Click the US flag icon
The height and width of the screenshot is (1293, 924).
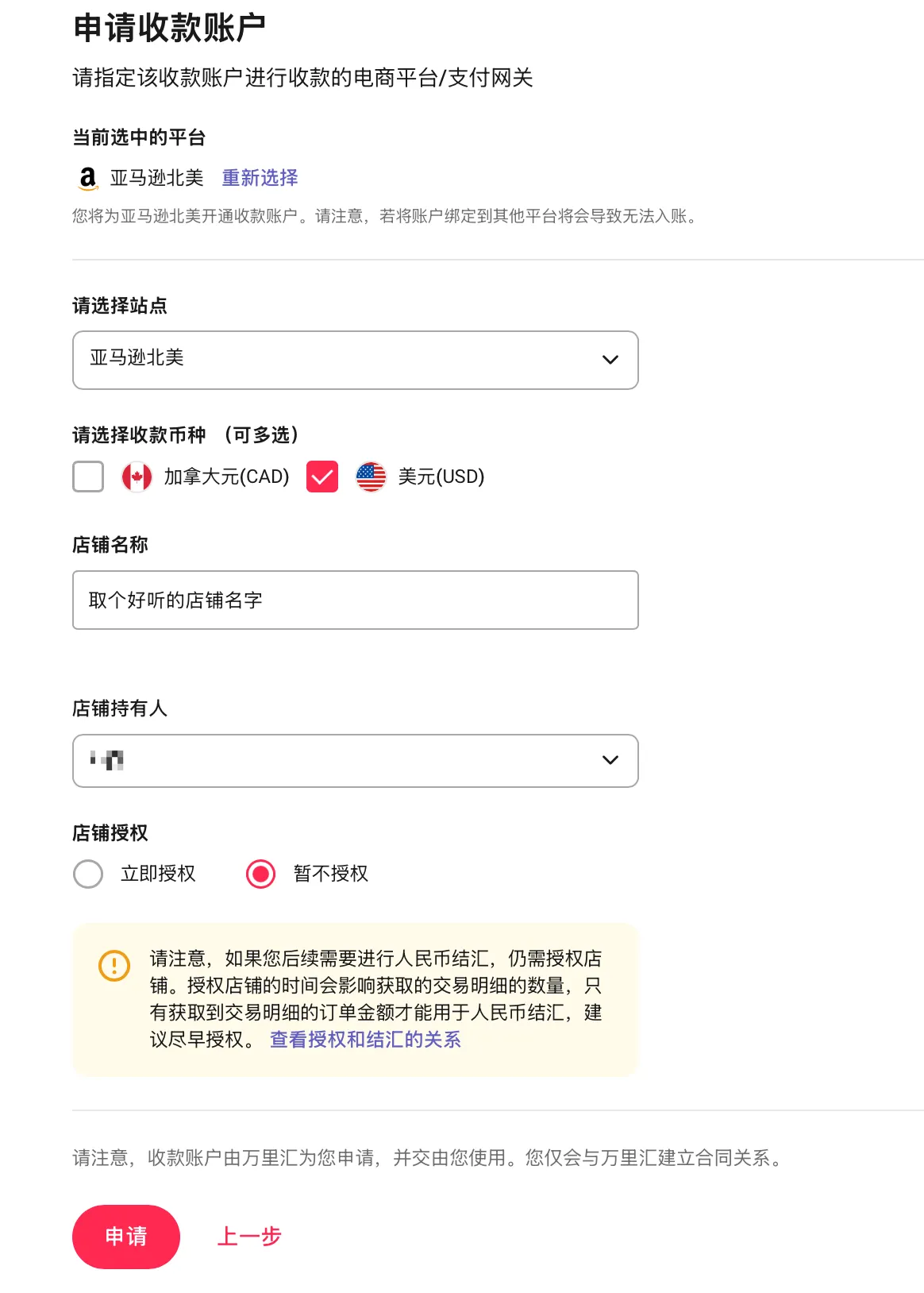click(x=371, y=477)
